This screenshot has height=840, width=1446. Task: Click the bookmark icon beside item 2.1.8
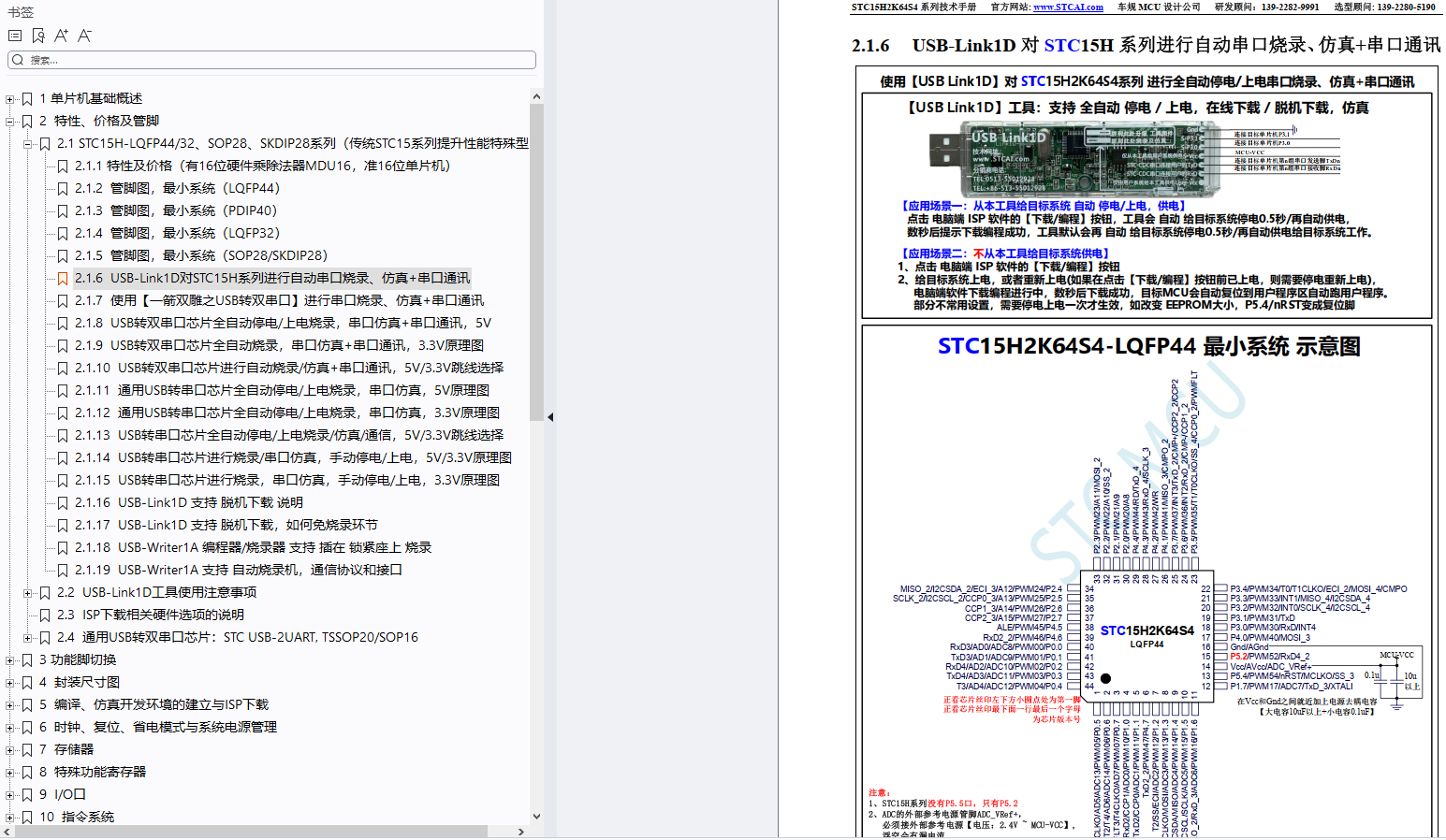tap(63, 323)
